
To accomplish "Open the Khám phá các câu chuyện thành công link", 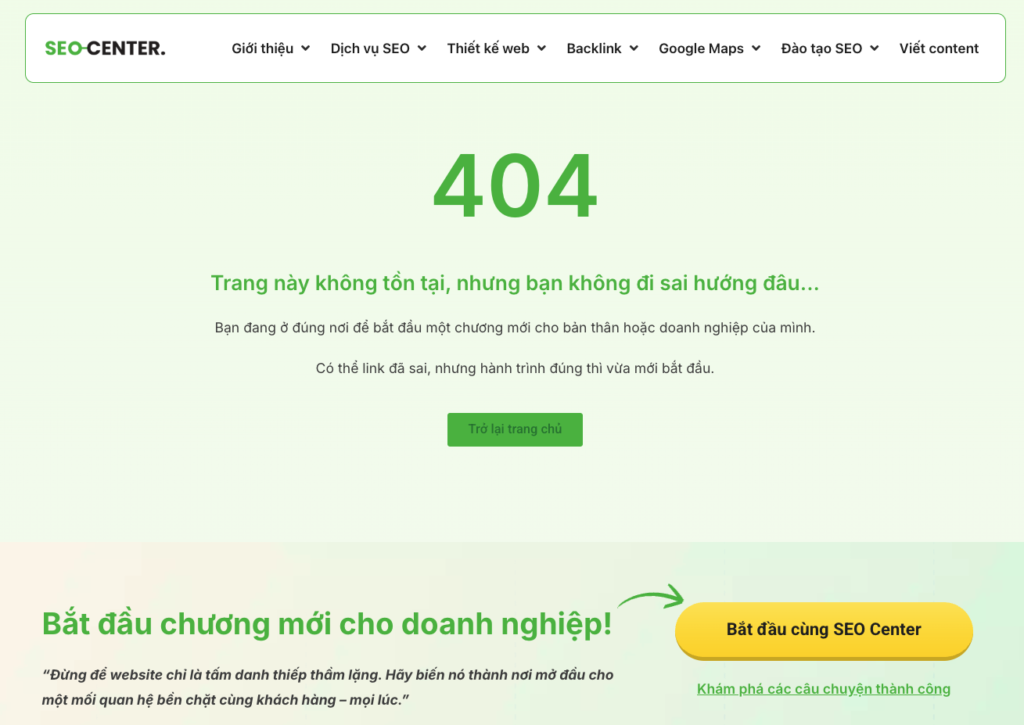I will coord(823,689).
